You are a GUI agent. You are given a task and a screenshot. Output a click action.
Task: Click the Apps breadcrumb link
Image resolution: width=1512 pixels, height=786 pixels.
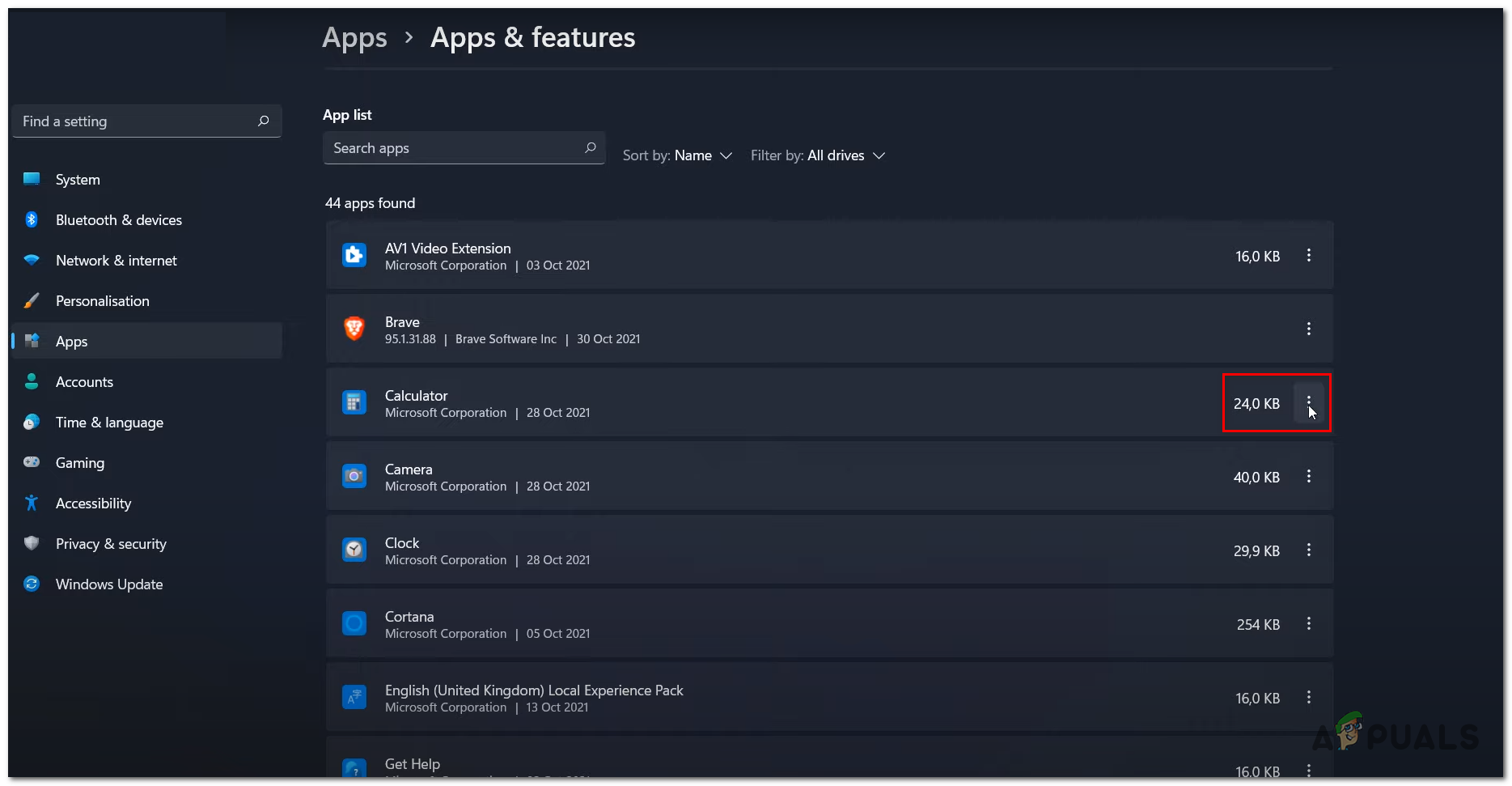point(354,37)
